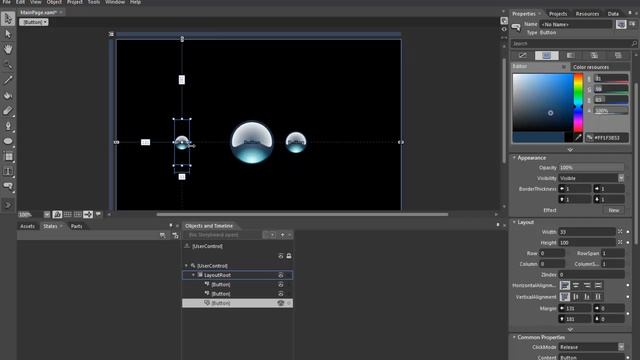Select the Direct Selection tool
The width and height of the screenshot is (640, 360).
coord(8,34)
